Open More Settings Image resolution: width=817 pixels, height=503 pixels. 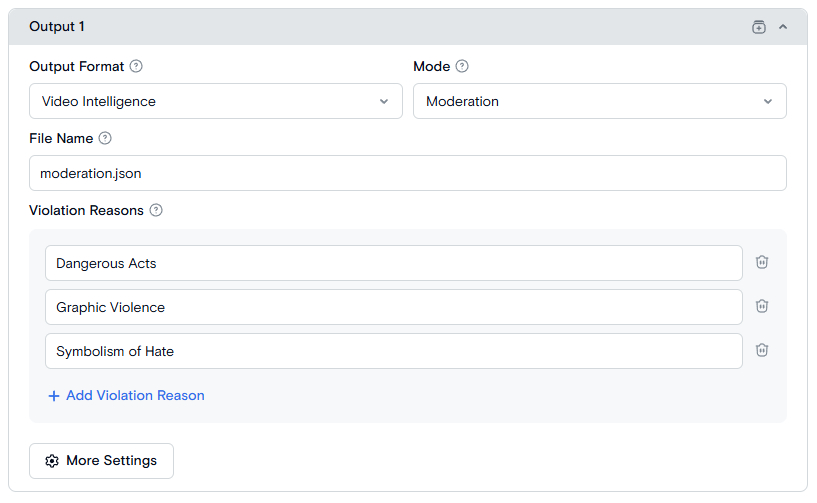pyautogui.click(x=101, y=461)
